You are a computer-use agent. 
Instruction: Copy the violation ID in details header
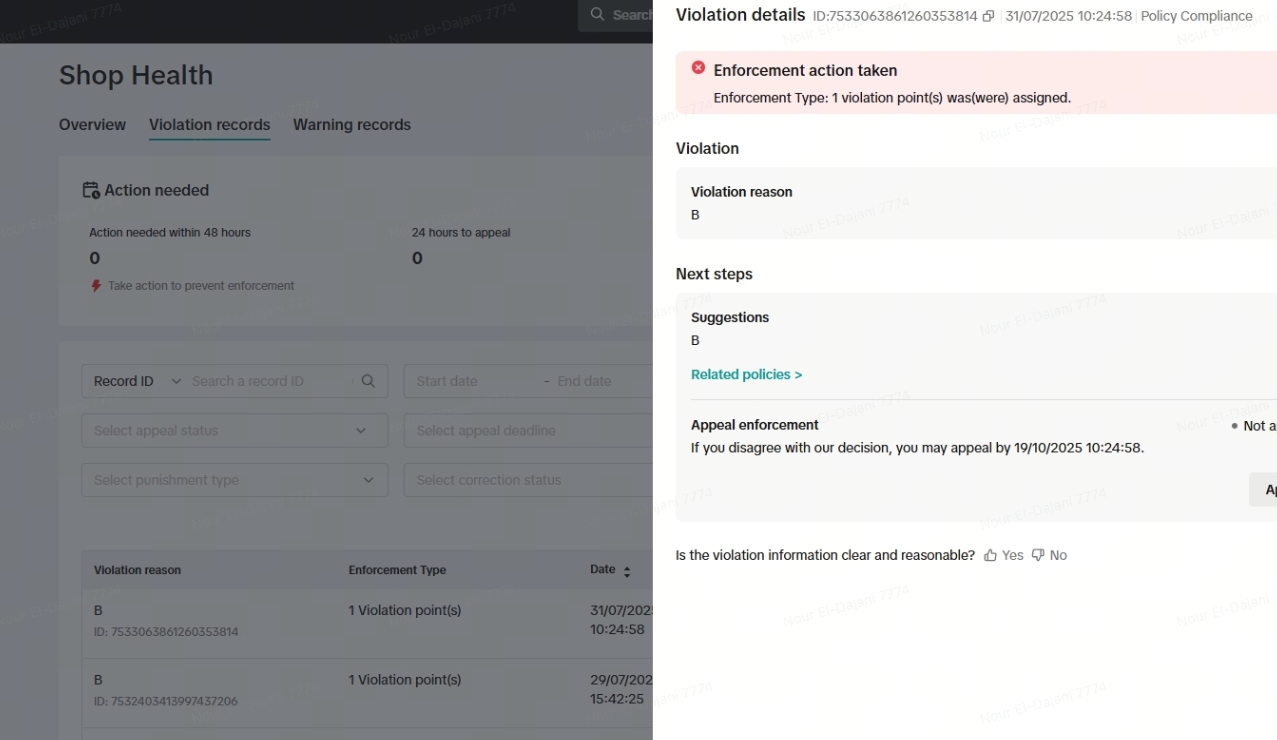tap(988, 16)
